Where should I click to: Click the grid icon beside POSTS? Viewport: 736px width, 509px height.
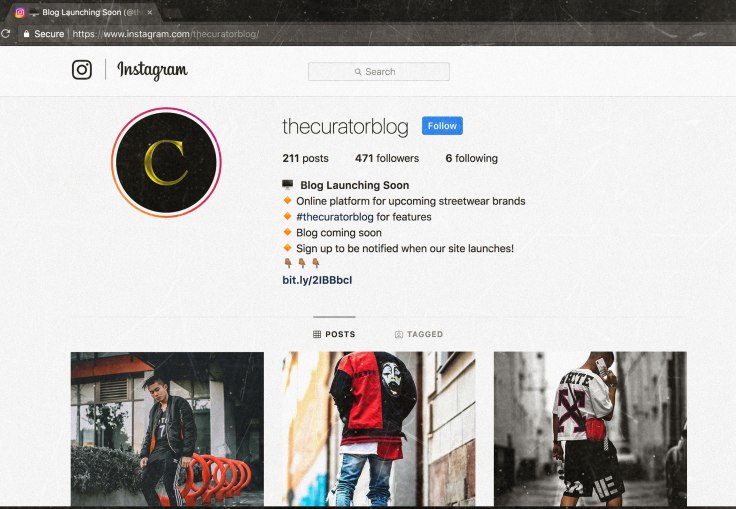317,334
